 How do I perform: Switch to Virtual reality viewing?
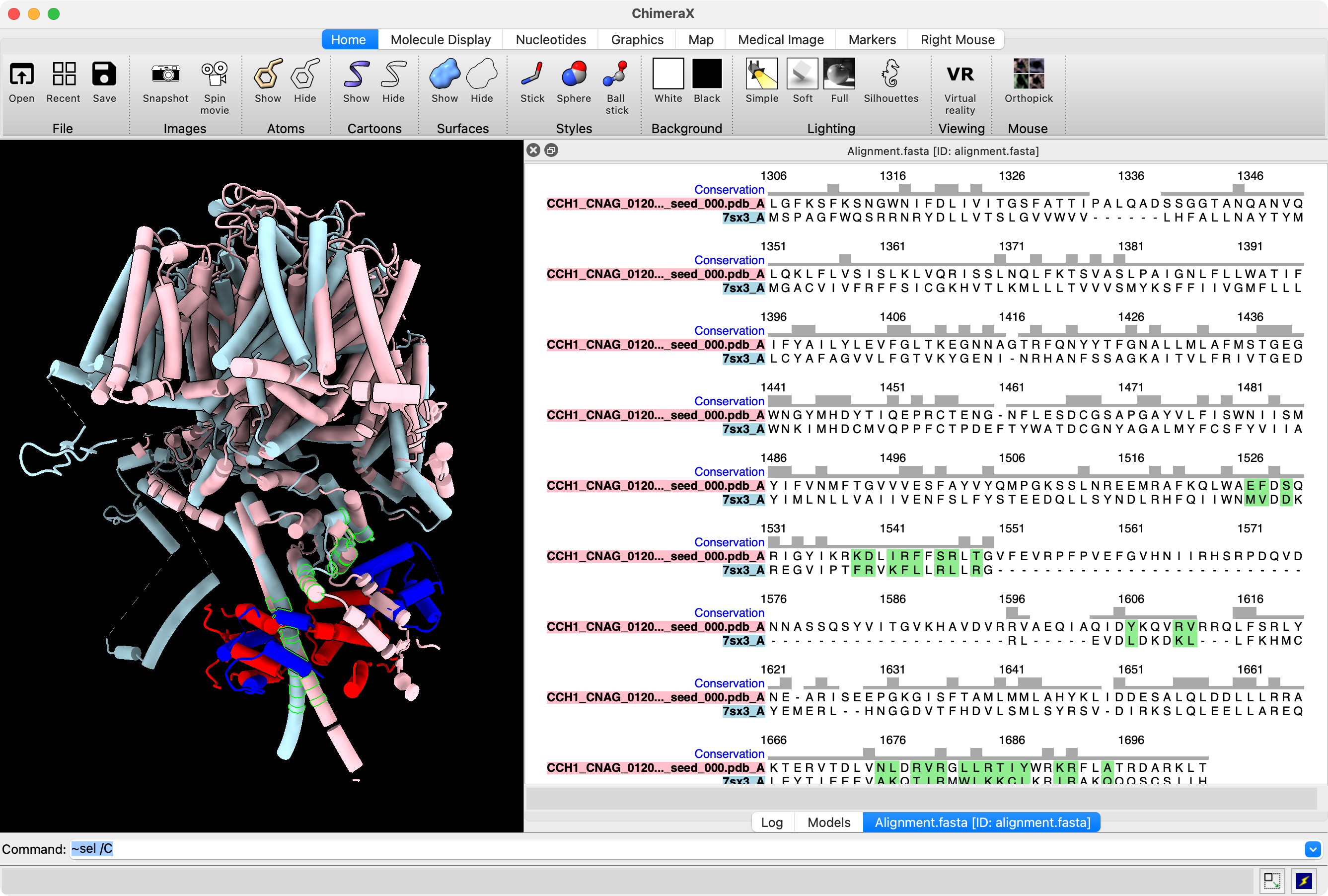(x=959, y=75)
